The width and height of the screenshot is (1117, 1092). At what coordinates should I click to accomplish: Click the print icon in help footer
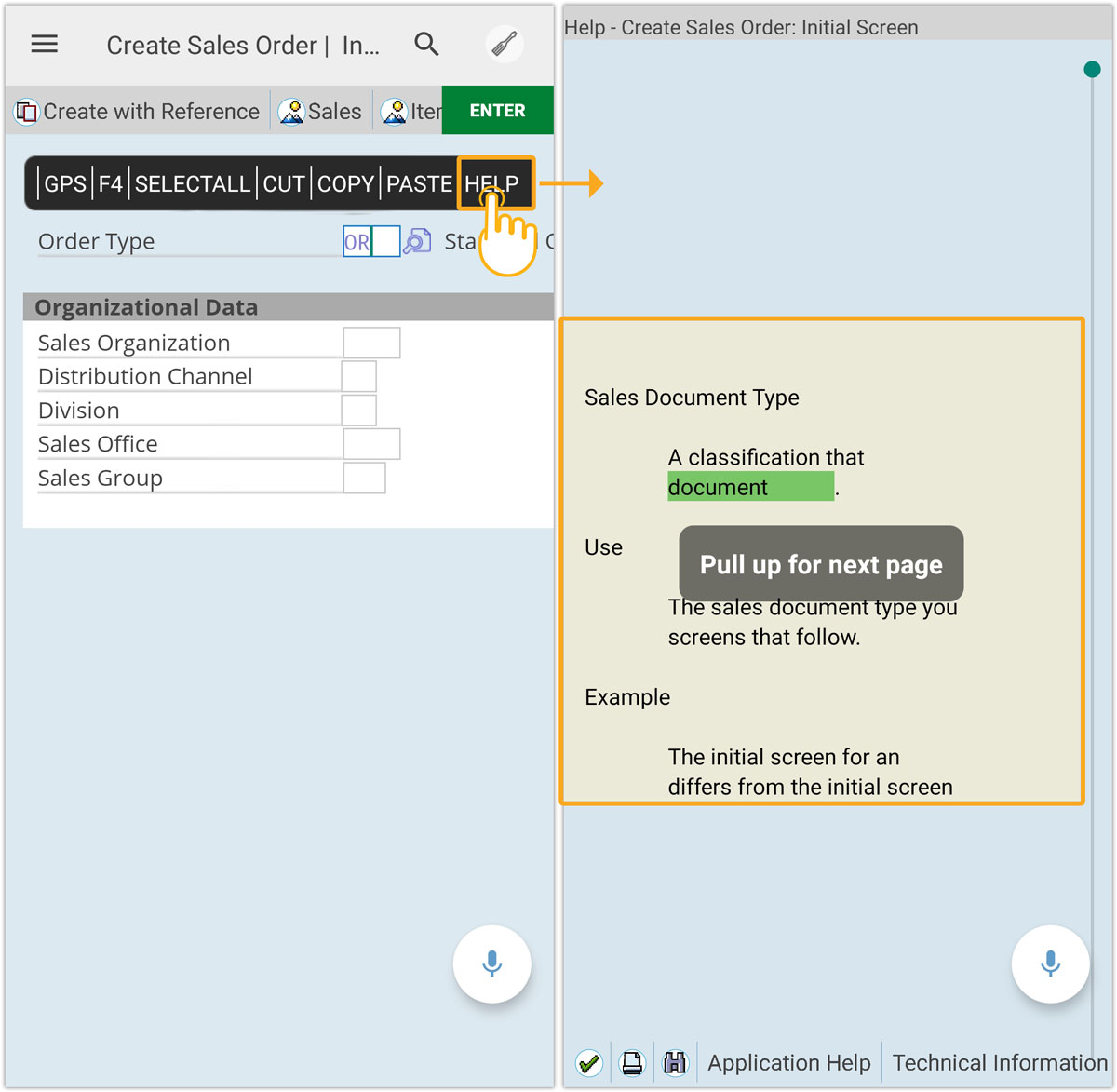point(632,1062)
